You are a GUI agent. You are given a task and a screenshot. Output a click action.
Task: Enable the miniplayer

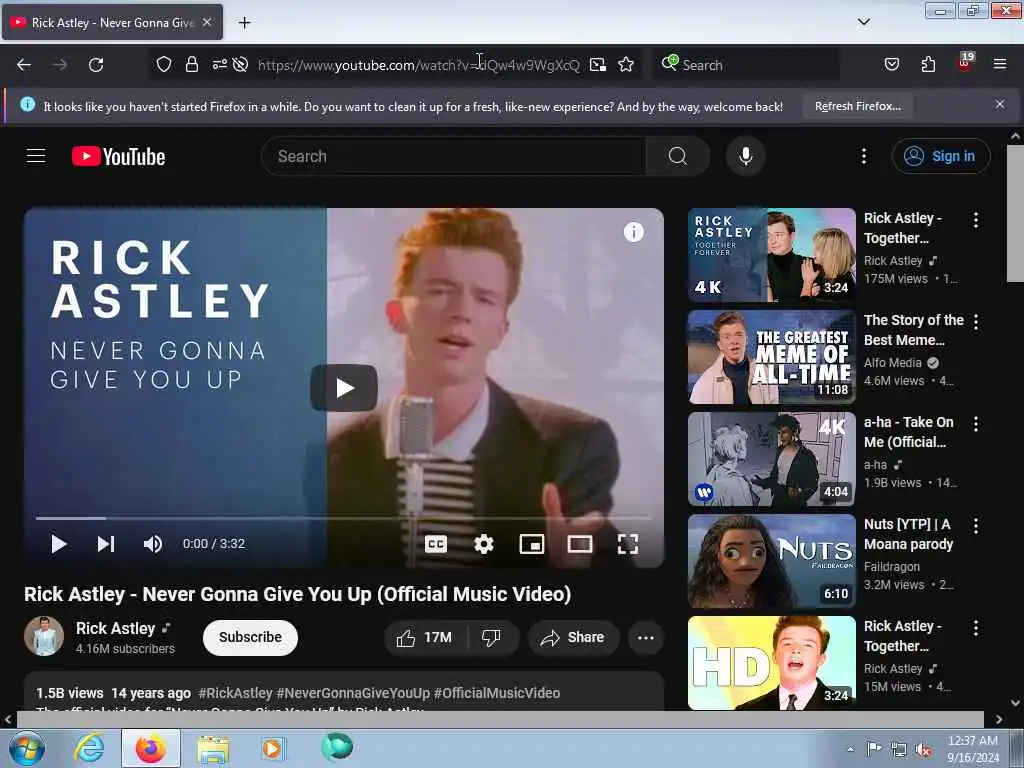532,544
